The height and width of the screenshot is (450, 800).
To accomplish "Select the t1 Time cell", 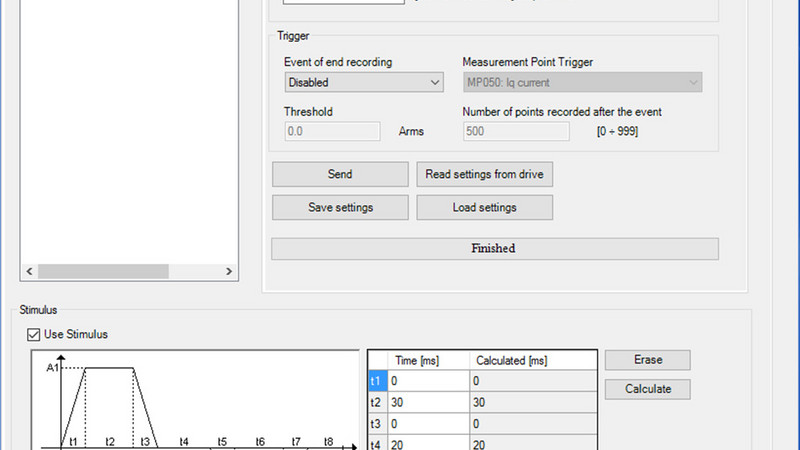I will coord(429,381).
